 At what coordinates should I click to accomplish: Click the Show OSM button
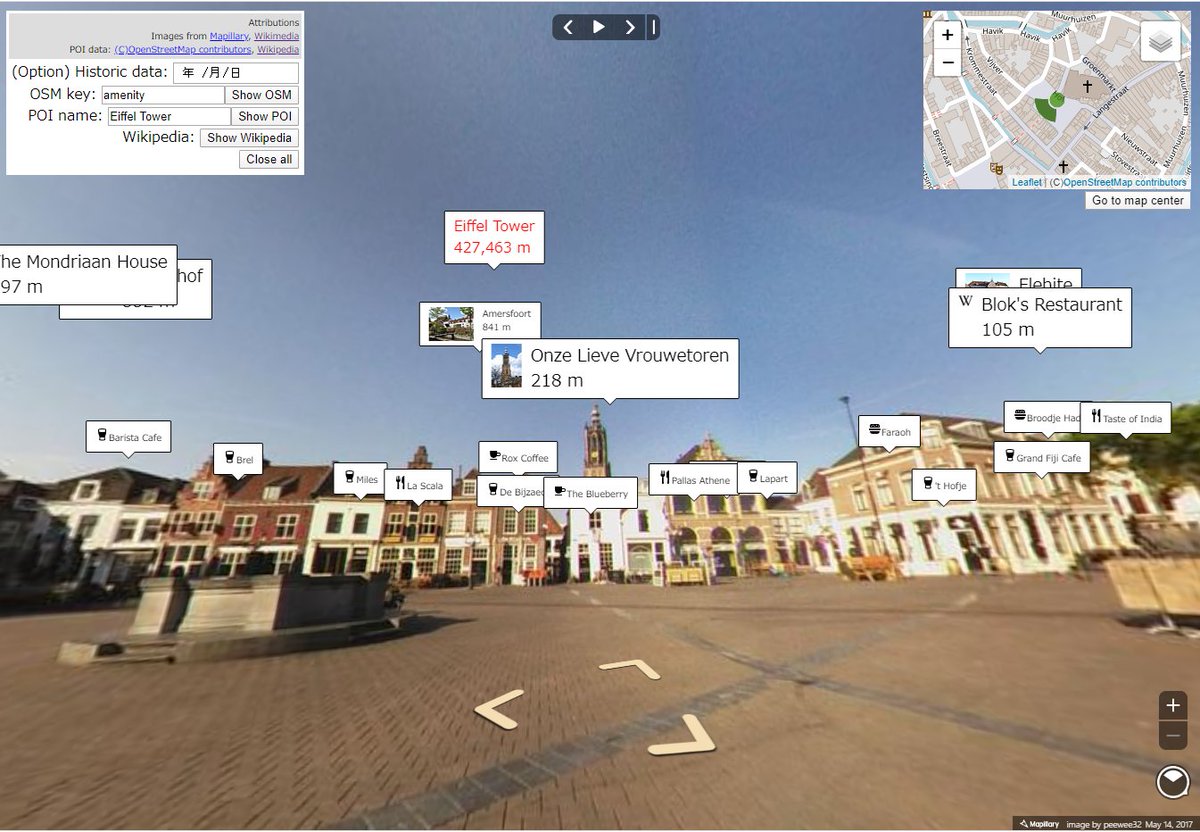[262, 95]
